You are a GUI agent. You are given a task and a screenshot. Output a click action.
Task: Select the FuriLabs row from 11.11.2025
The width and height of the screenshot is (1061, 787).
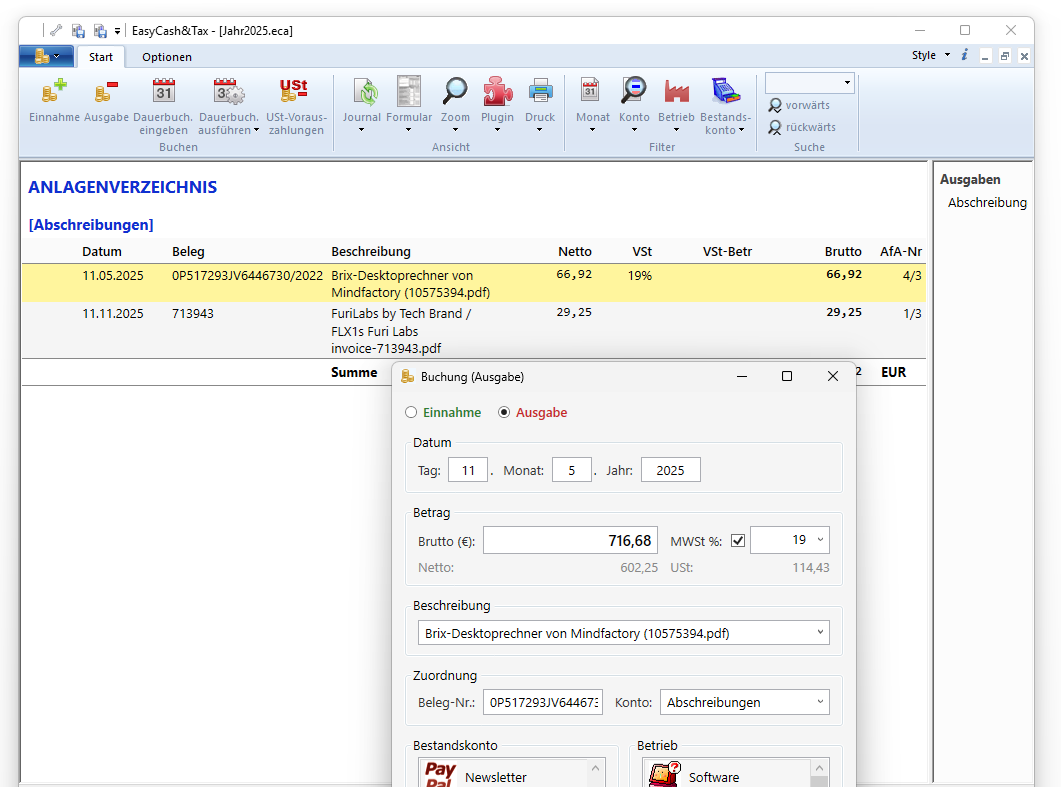474,330
